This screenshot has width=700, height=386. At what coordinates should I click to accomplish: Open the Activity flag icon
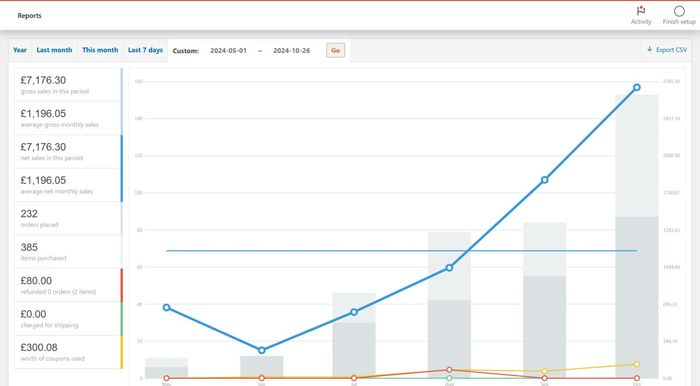click(x=641, y=11)
